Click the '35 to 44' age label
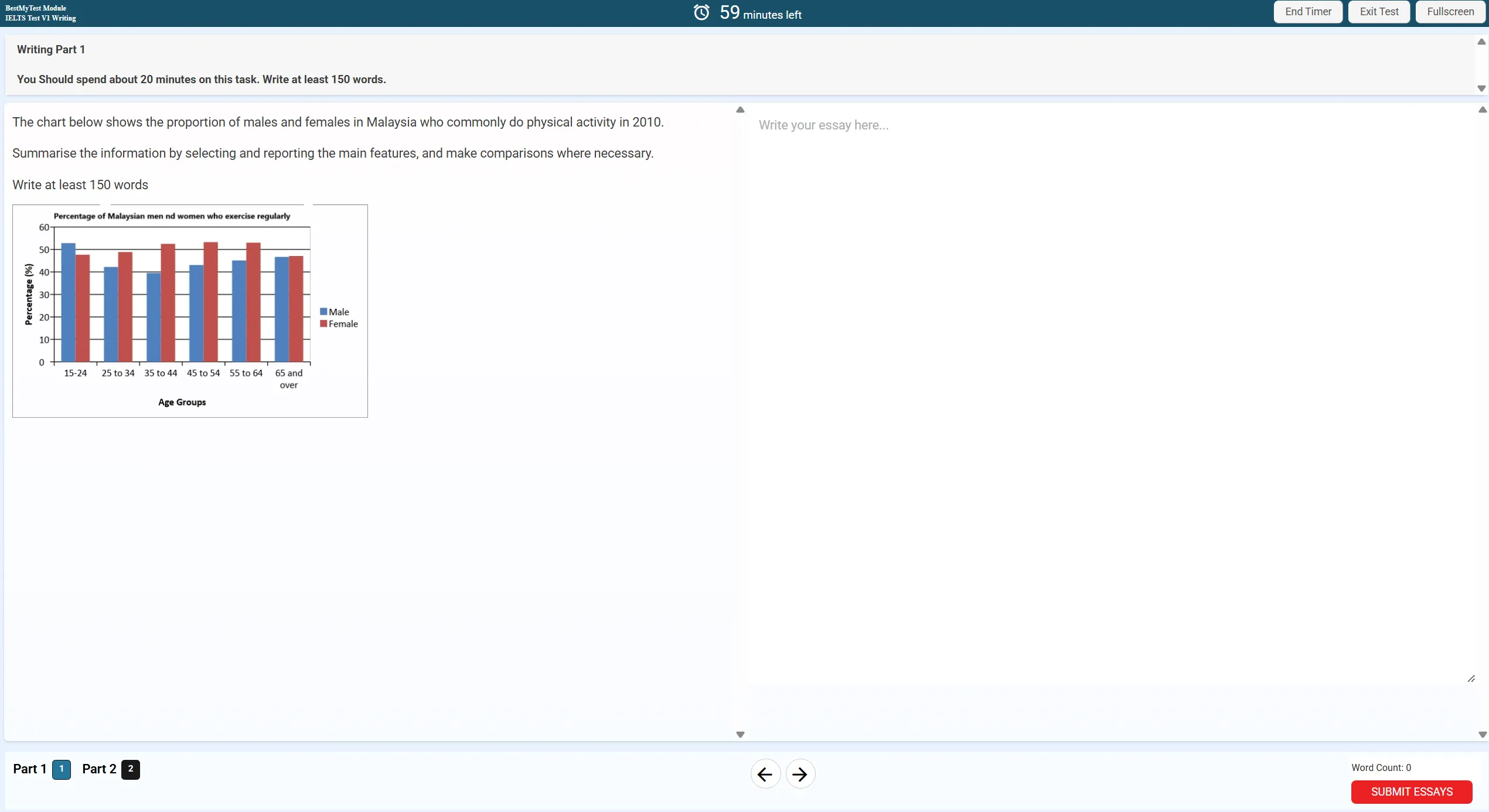The height and width of the screenshot is (812, 1489). point(161,373)
